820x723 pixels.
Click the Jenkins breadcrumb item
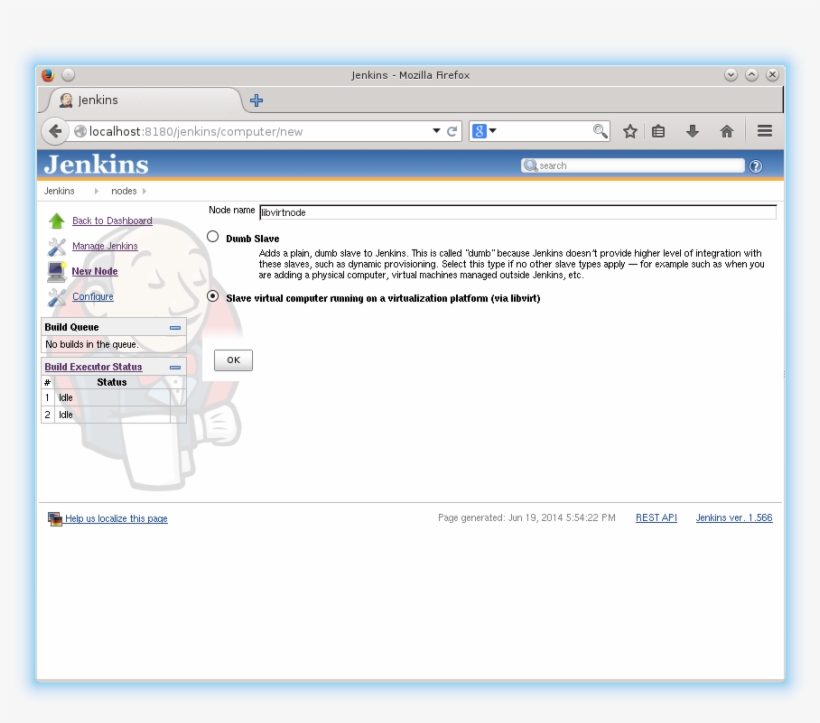[x=59, y=191]
